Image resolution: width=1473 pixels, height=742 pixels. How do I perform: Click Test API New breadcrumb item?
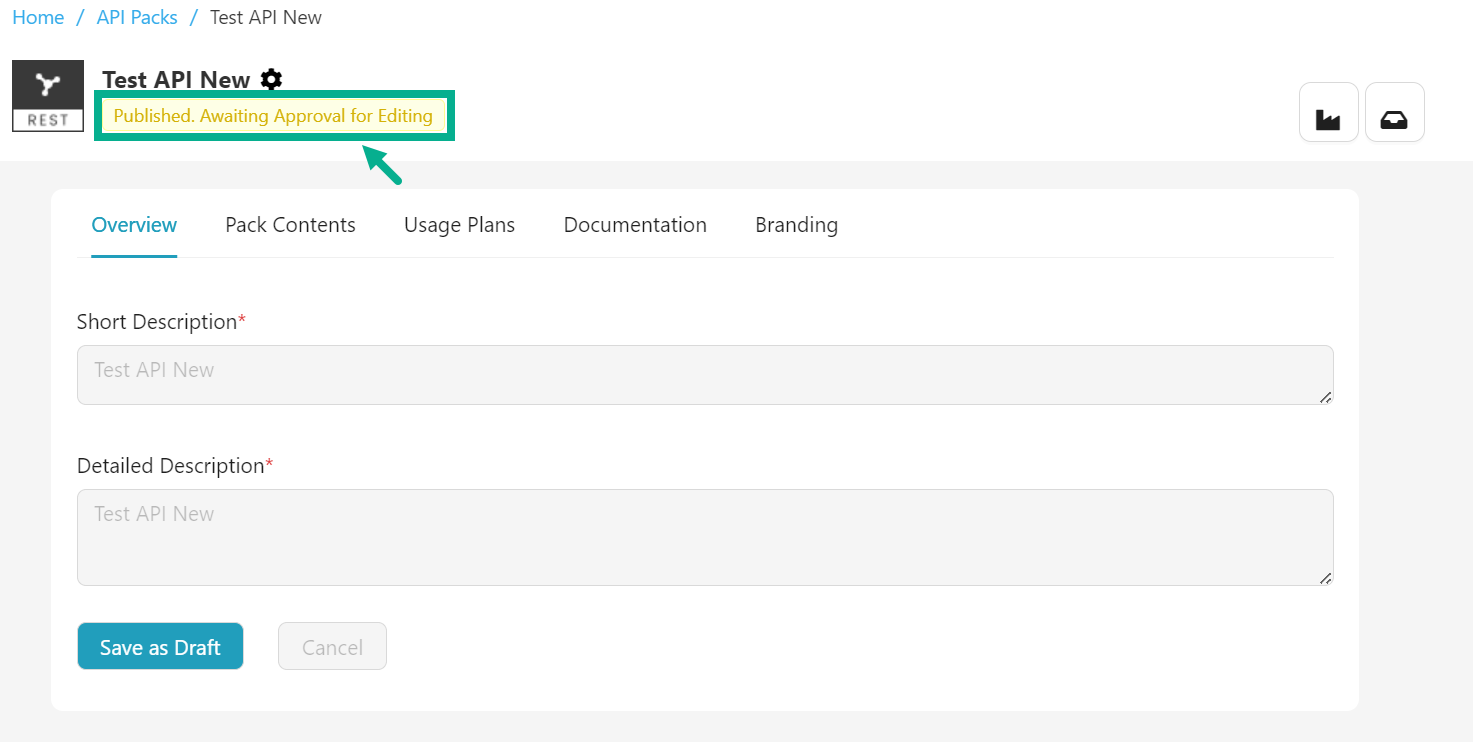(x=266, y=18)
